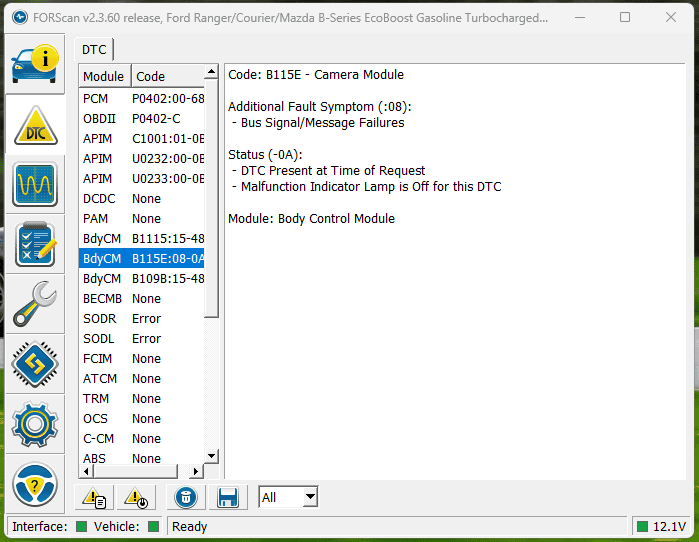This screenshot has width=699, height=542.
Task: Click the list scroll up arrow
Action: pyautogui.click(x=211, y=71)
